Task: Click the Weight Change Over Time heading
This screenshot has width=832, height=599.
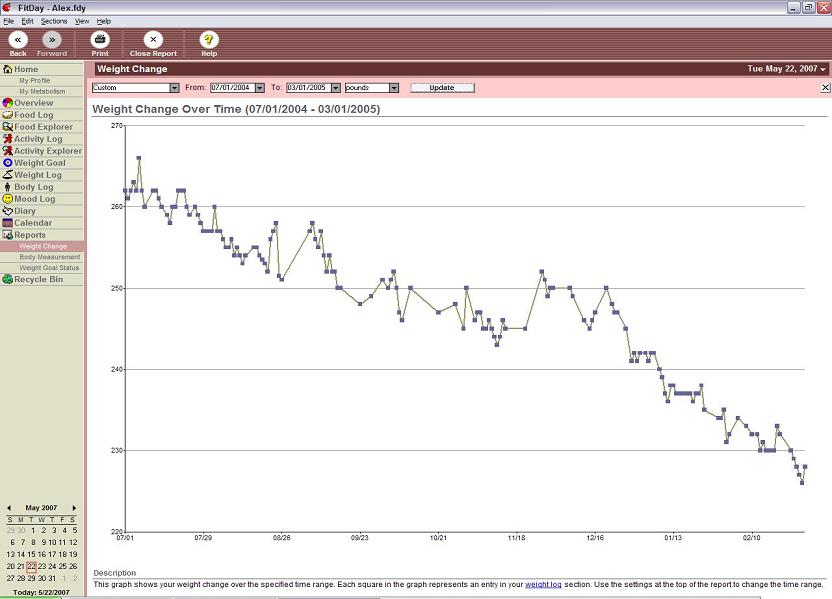Action: (236, 109)
